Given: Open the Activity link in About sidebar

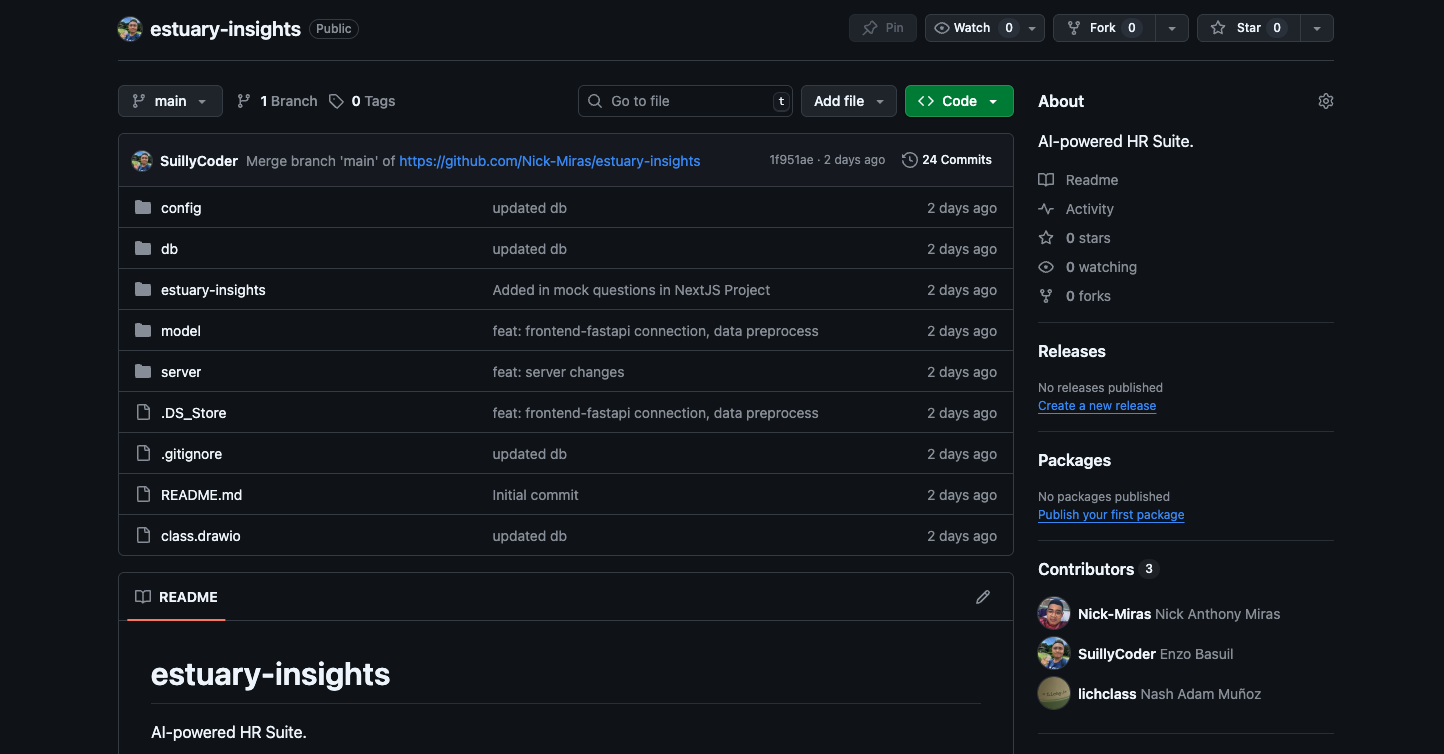Looking at the screenshot, I should point(1090,209).
